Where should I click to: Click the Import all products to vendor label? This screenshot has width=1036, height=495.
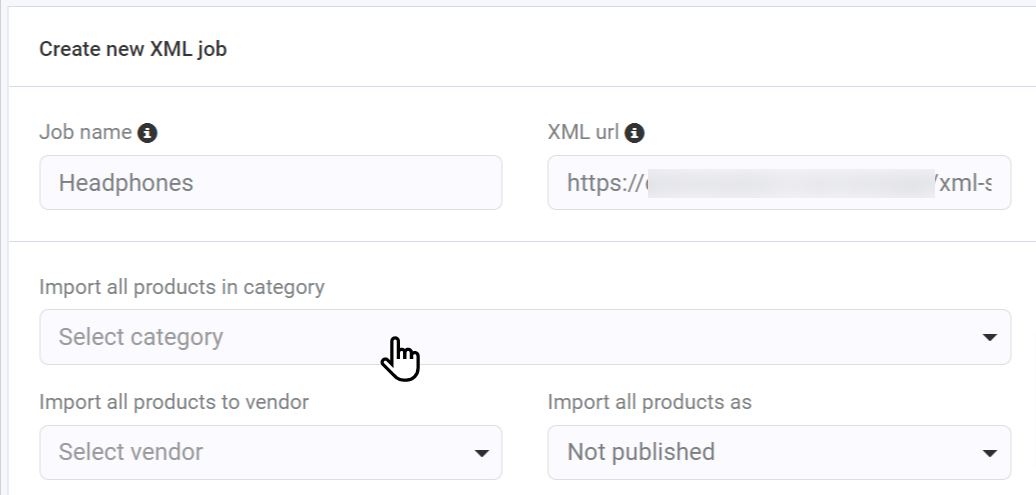174,402
